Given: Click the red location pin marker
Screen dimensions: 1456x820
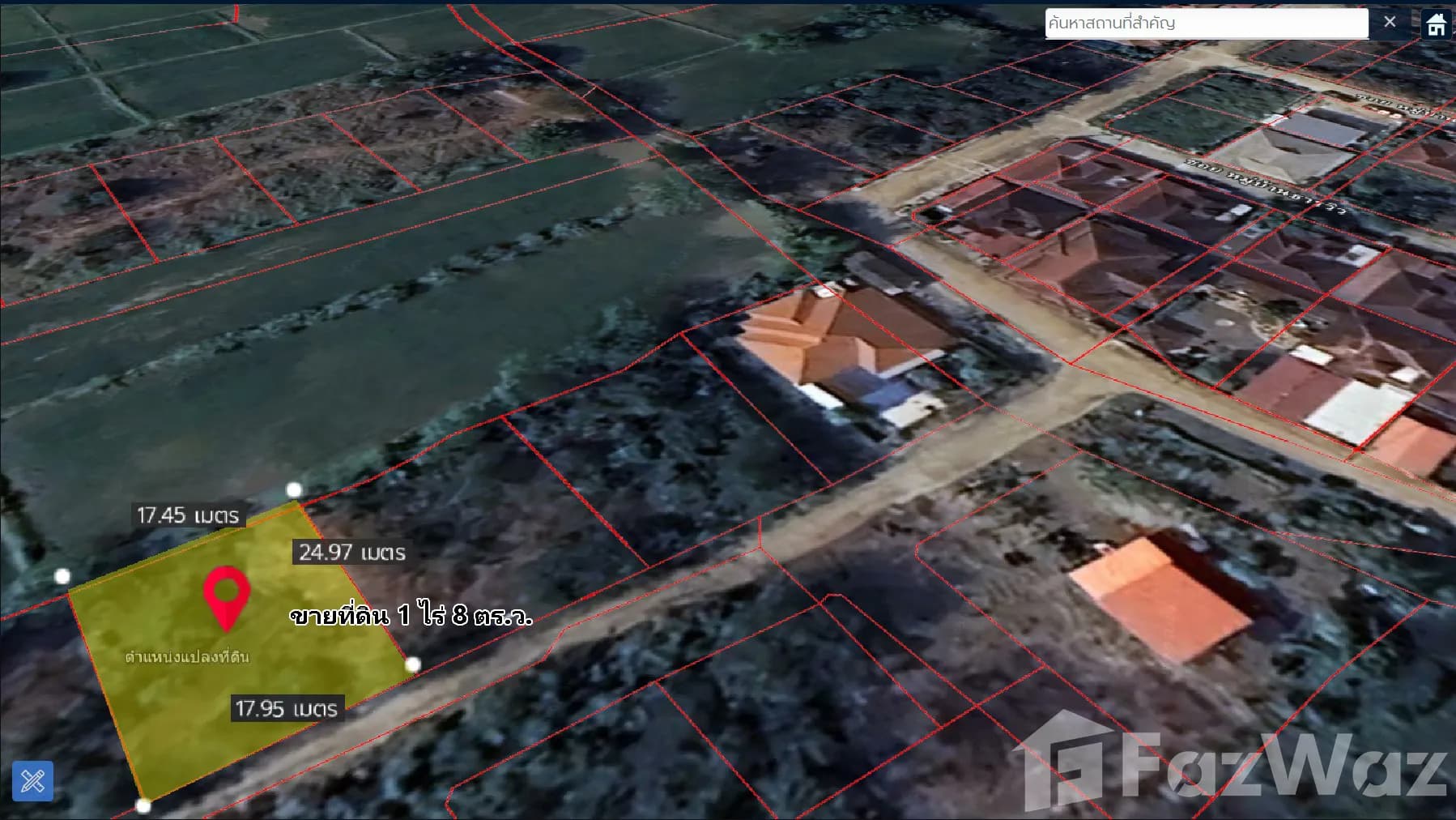Looking at the screenshot, I should pyautogui.click(x=226, y=597).
